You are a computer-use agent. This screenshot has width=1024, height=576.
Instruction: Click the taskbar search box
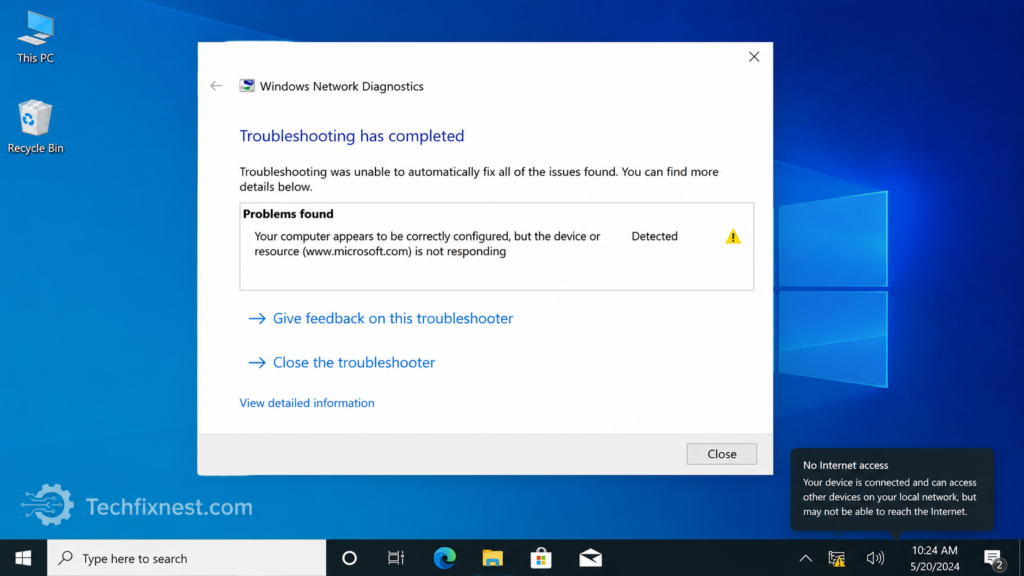187,558
